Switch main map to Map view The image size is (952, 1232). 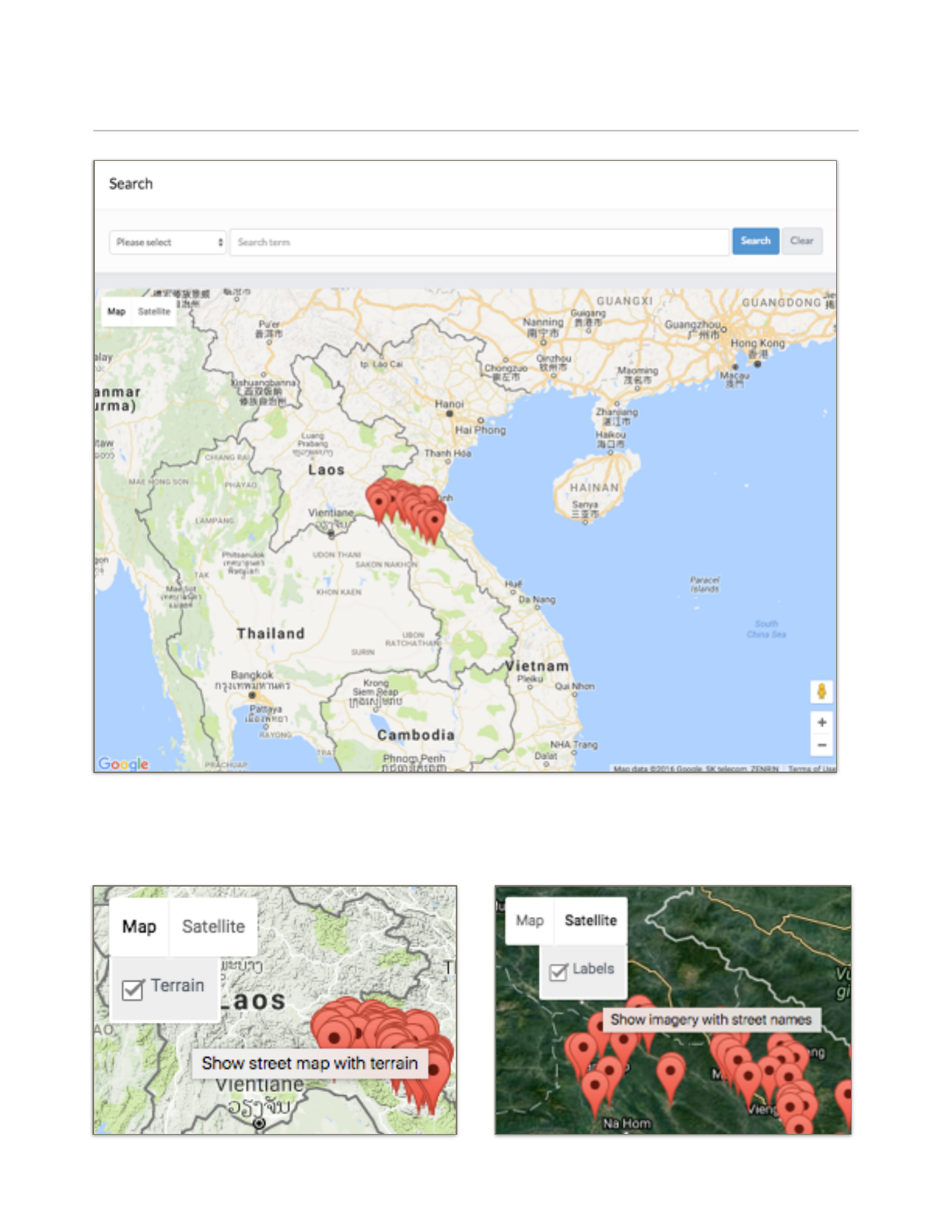(x=117, y=311)
